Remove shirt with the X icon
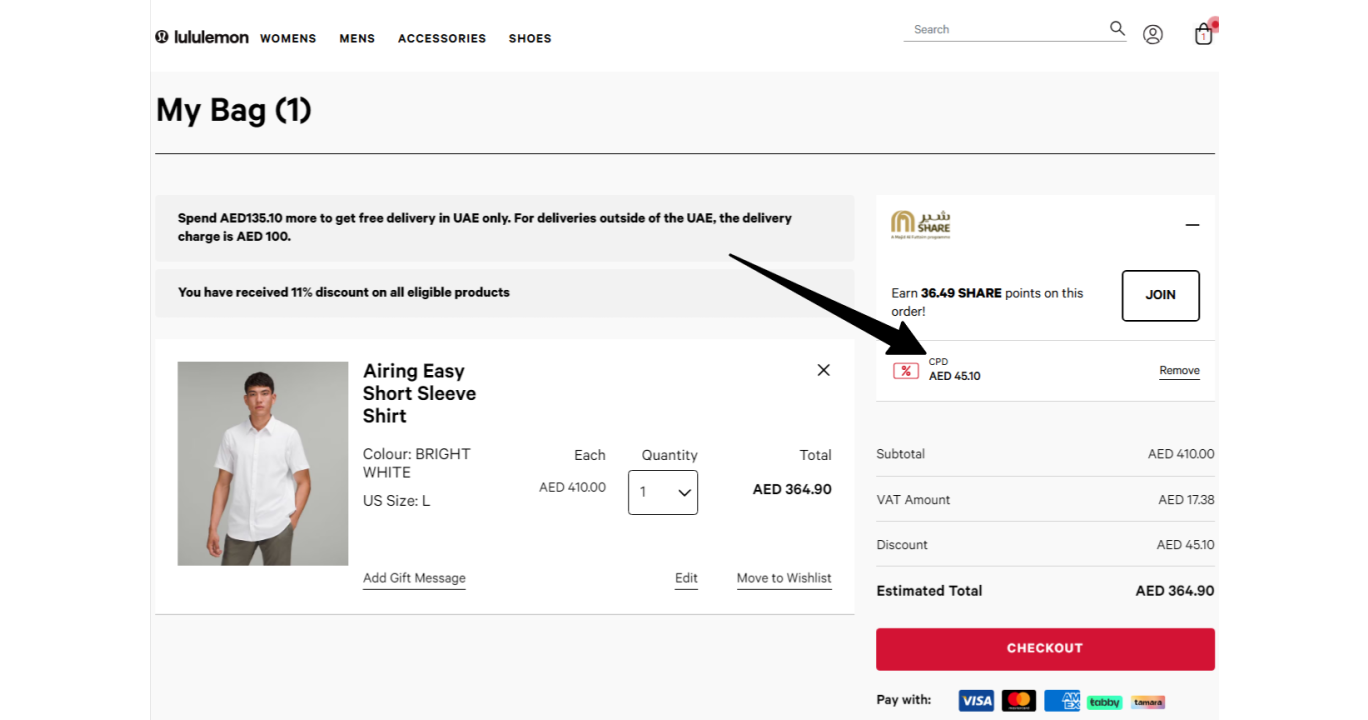The height and width of the screenshot is (720, 1368). coord(823,370)
